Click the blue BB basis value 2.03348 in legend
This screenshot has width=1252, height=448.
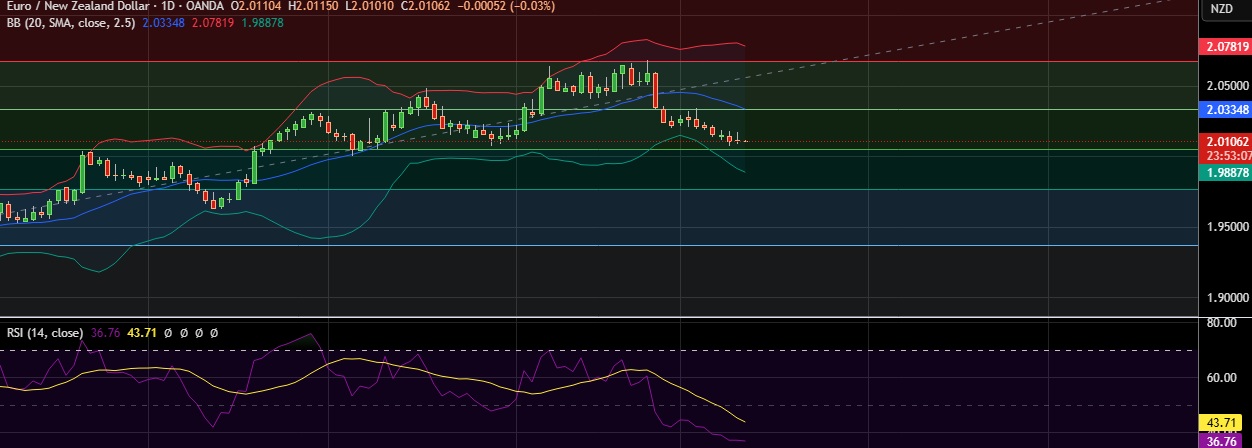163,22
